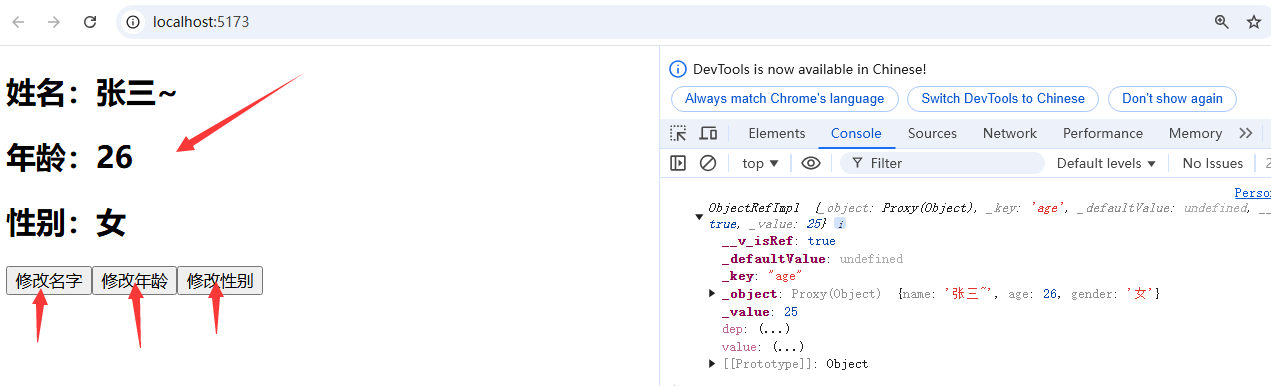Click the 修改性别 button
Viewport: 1271px width, 386px height.
tap(220, 281)
